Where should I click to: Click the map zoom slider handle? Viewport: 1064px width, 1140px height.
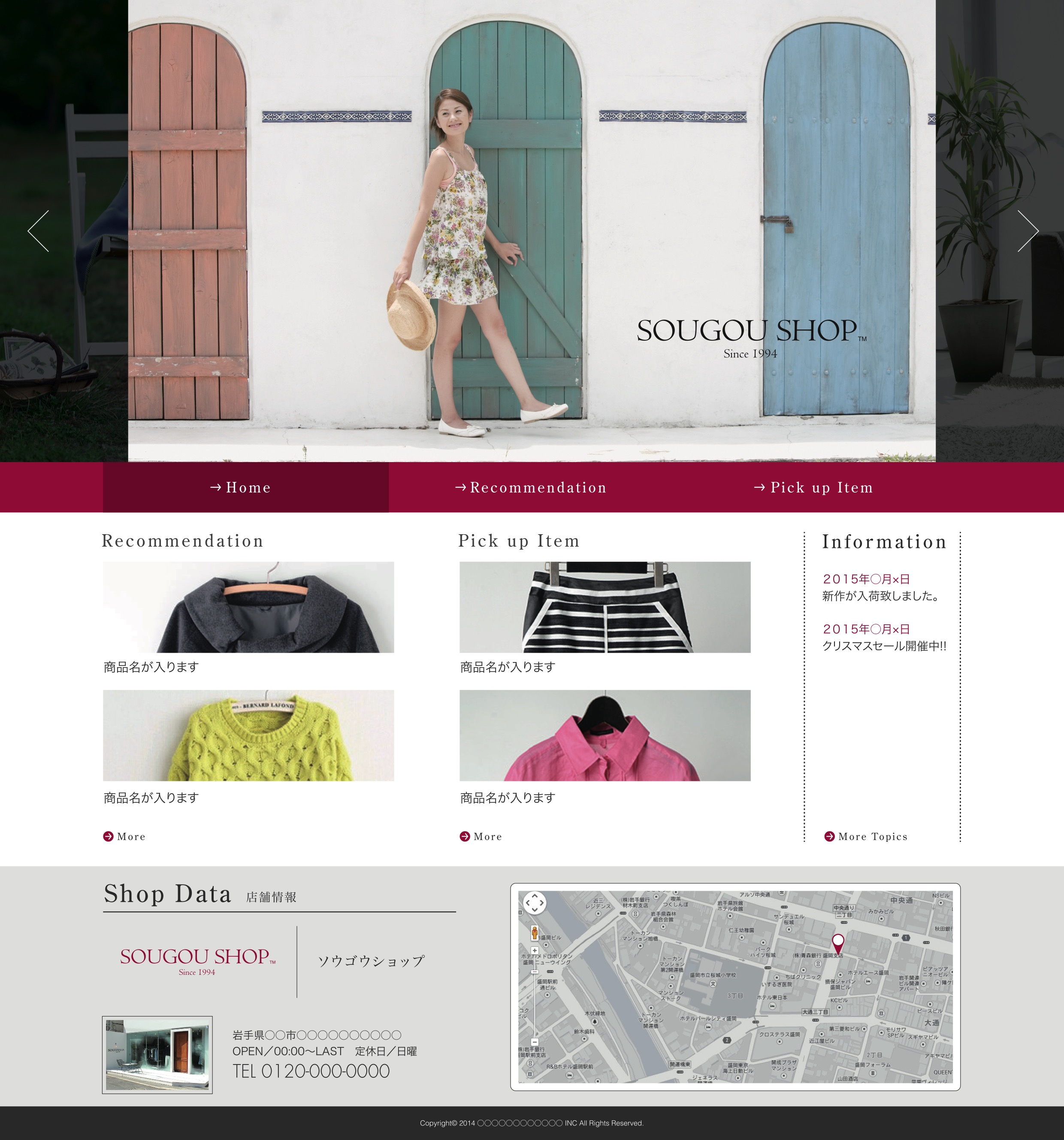(534, 972)
